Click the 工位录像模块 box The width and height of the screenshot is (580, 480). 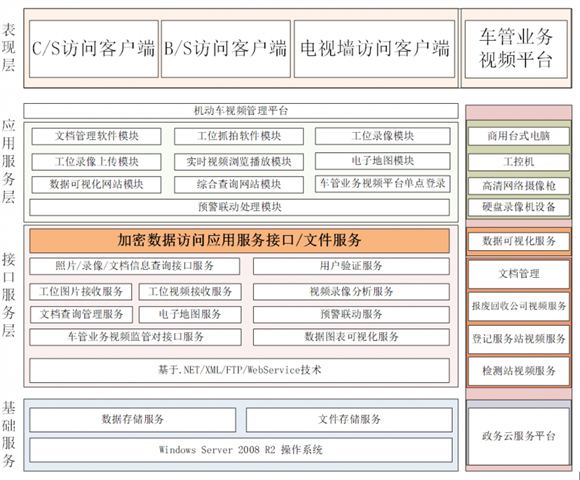(382, 136)
